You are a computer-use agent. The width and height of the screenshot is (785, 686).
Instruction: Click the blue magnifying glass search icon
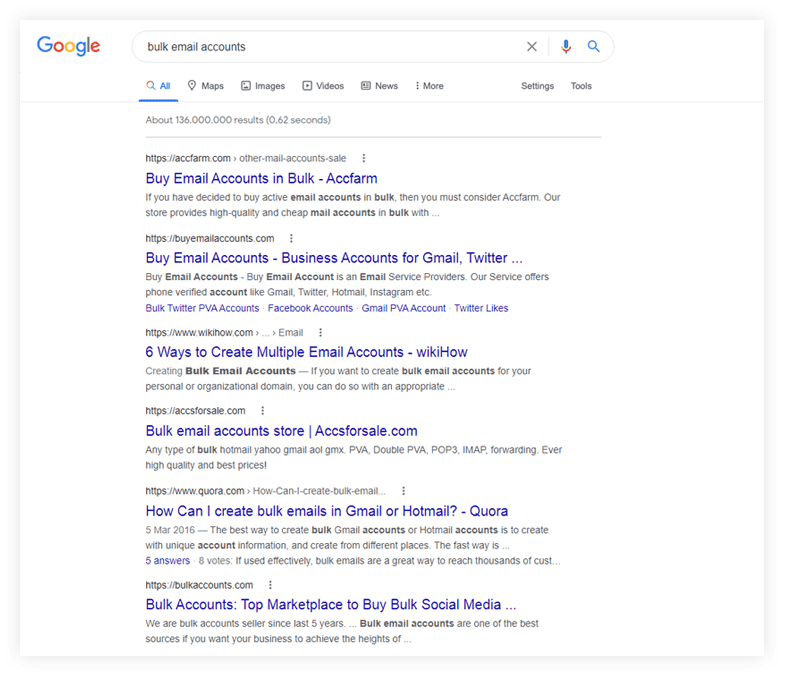[594, 47]
